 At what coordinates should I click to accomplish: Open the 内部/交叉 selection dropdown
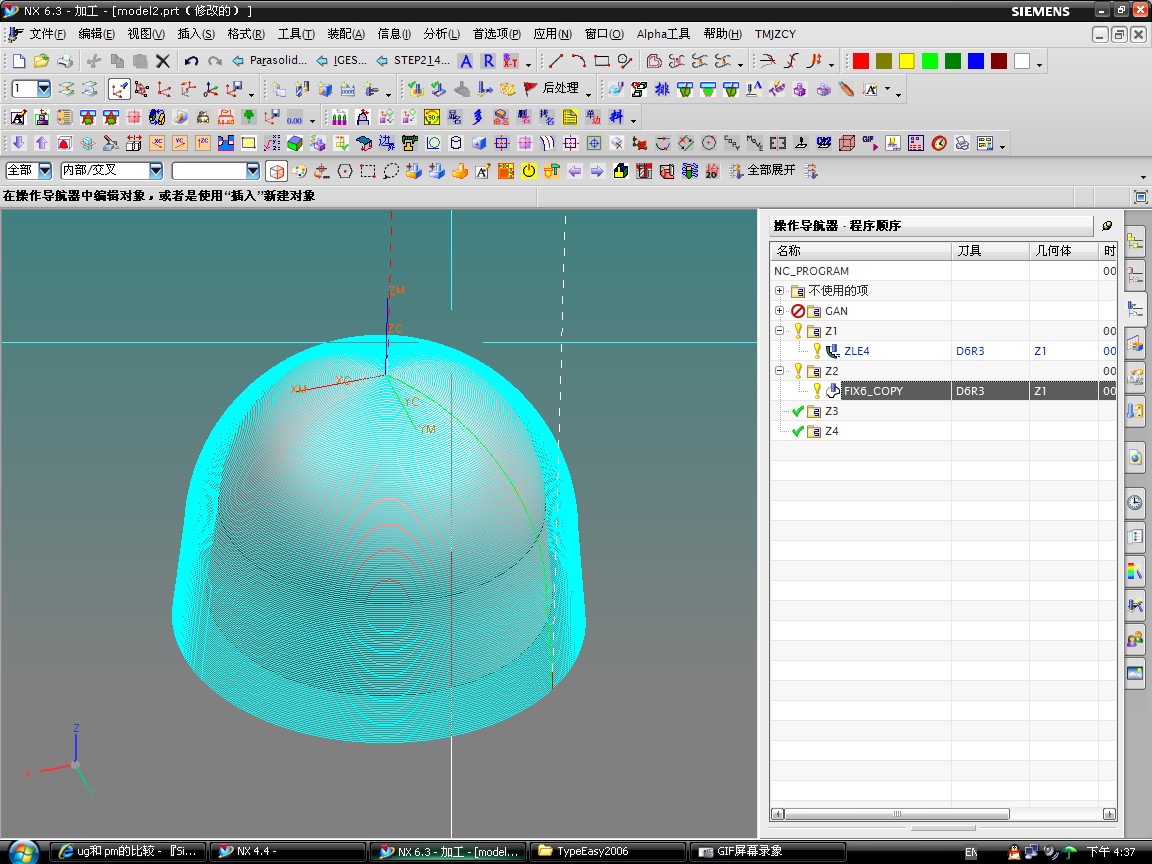point(155,171)
